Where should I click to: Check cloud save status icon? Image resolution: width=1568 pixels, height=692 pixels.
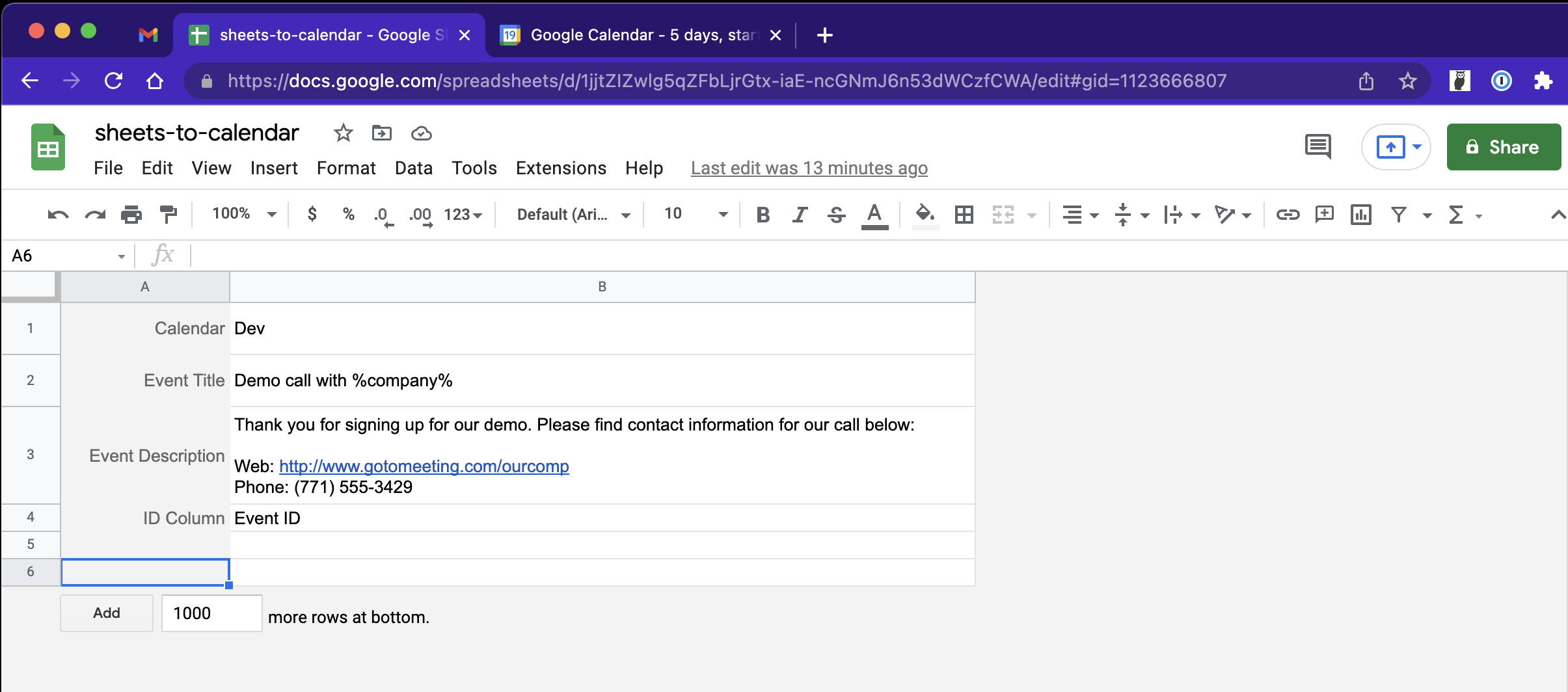pyautogui.click(x=422, y=133)
